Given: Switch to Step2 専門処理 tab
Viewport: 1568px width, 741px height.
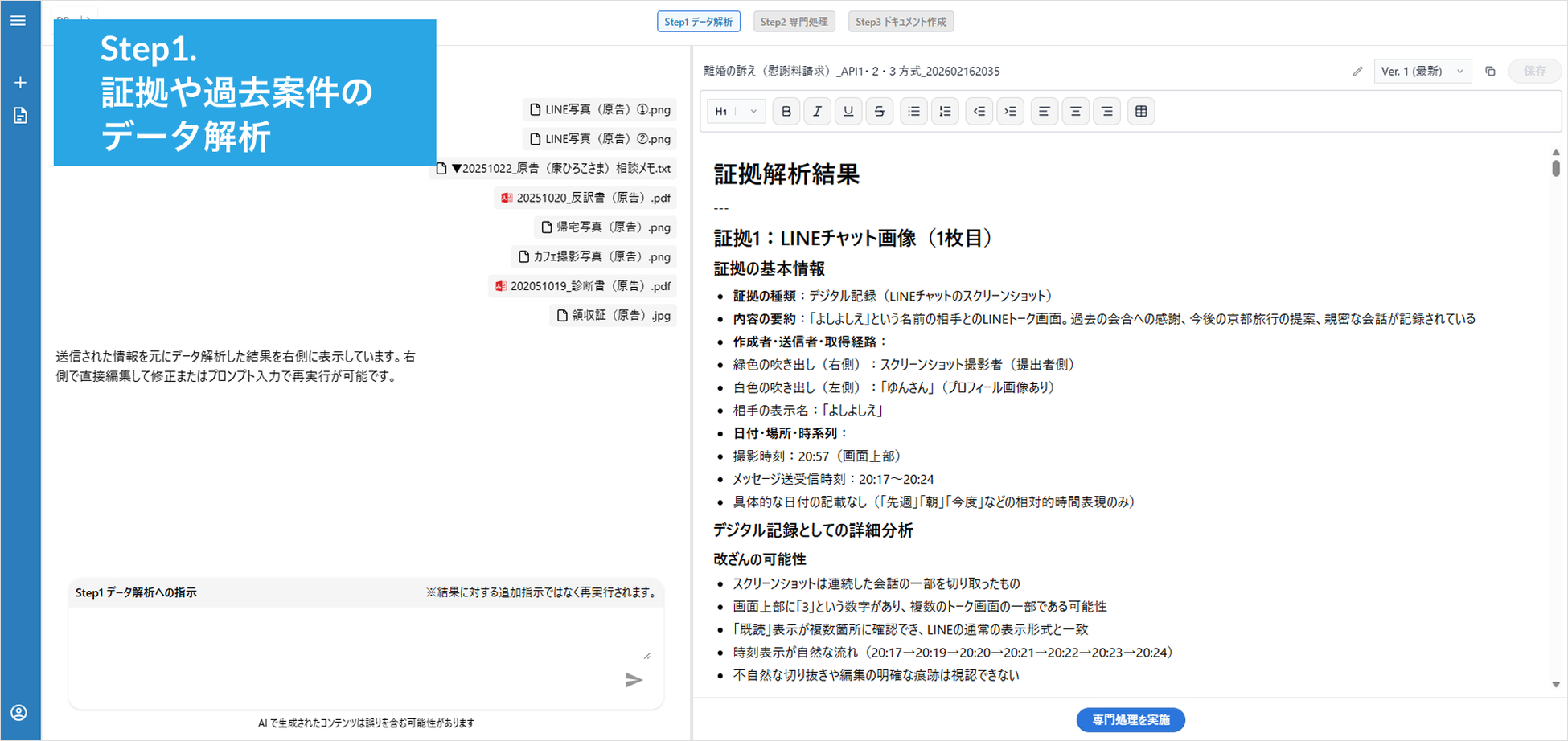Looking at the screenshot, I should pyautogui.click(x=794, y=22).
